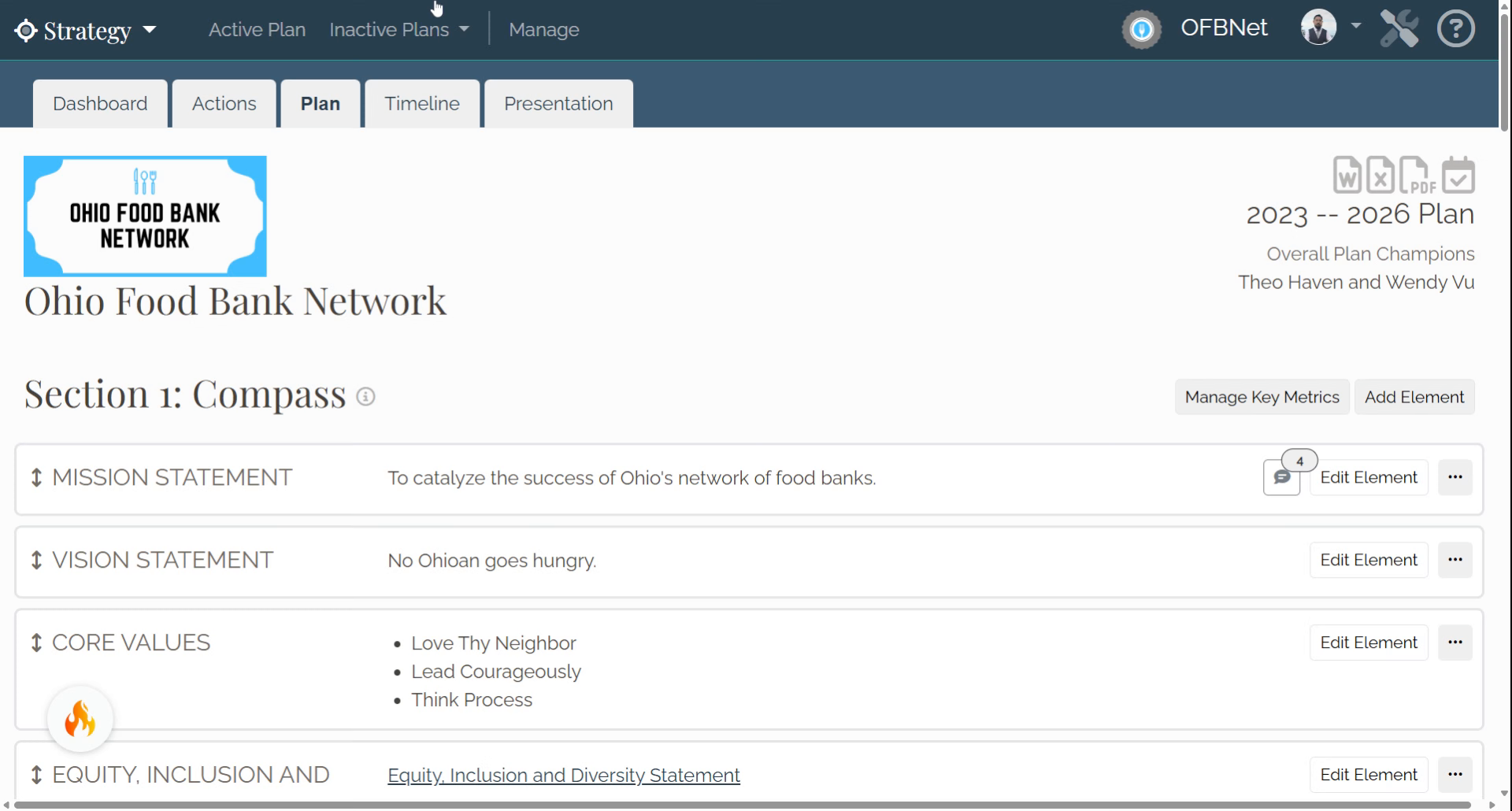This screenshot has width=1512, height=811.
Task: Click the Strategy compass logo icon
Action: pyautogui.click(x=26, y=31)
